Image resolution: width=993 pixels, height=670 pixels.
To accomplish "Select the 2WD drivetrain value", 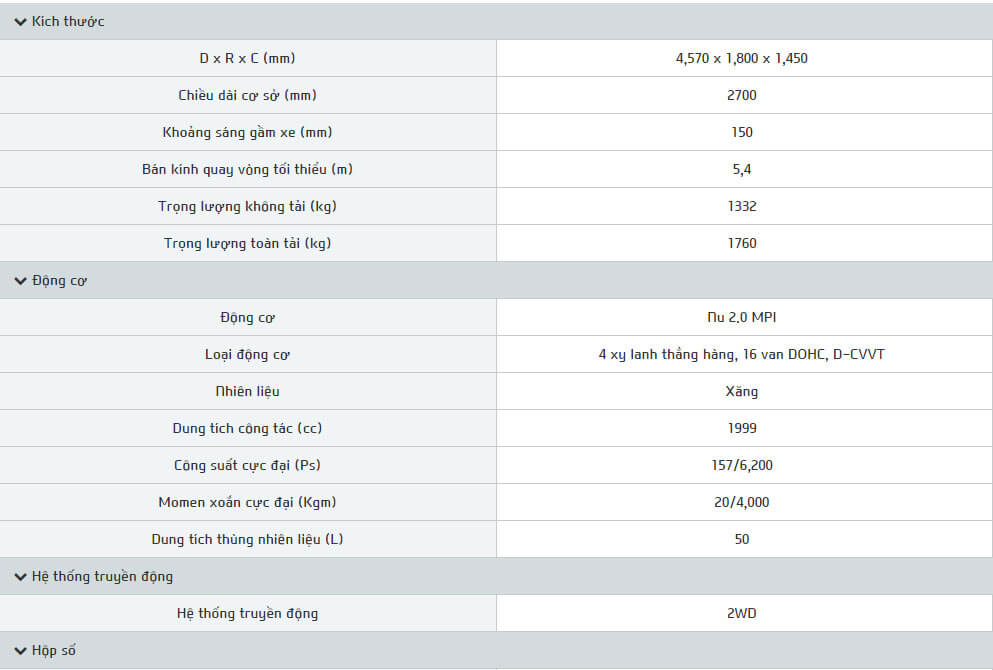I will click(742, 613).
